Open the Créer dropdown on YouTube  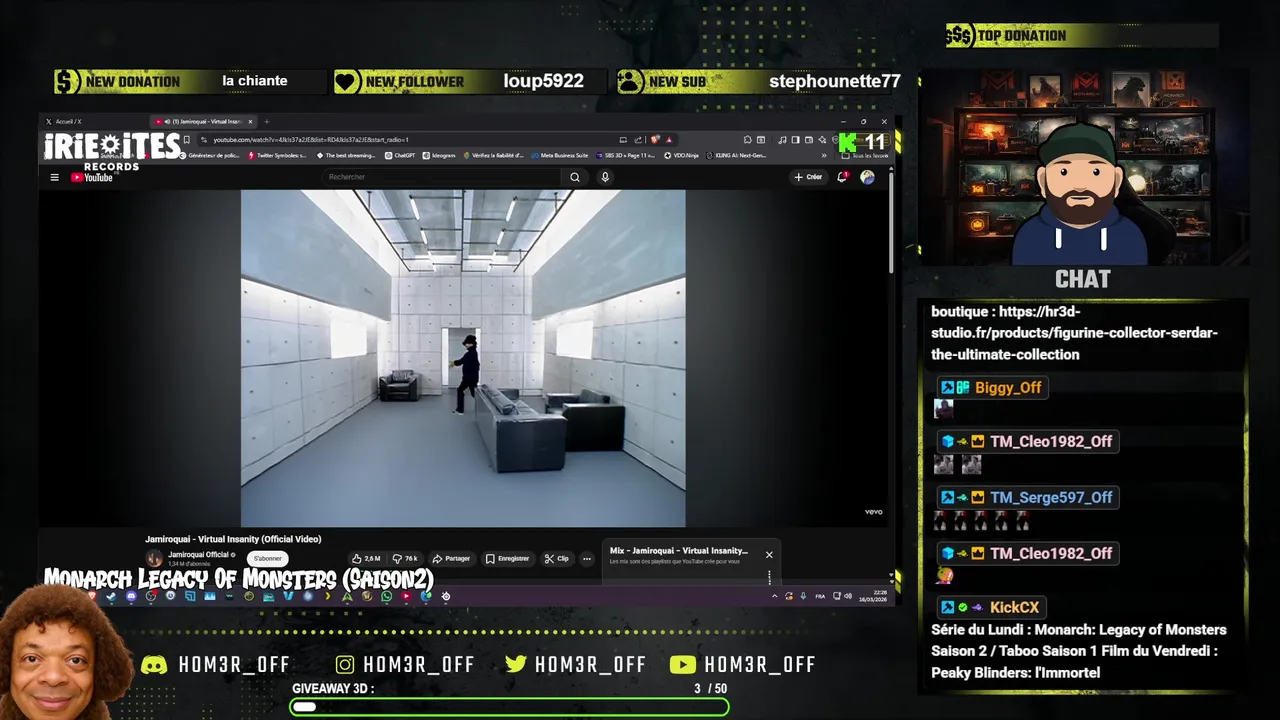pyautogui.click(x=808, y=177)
